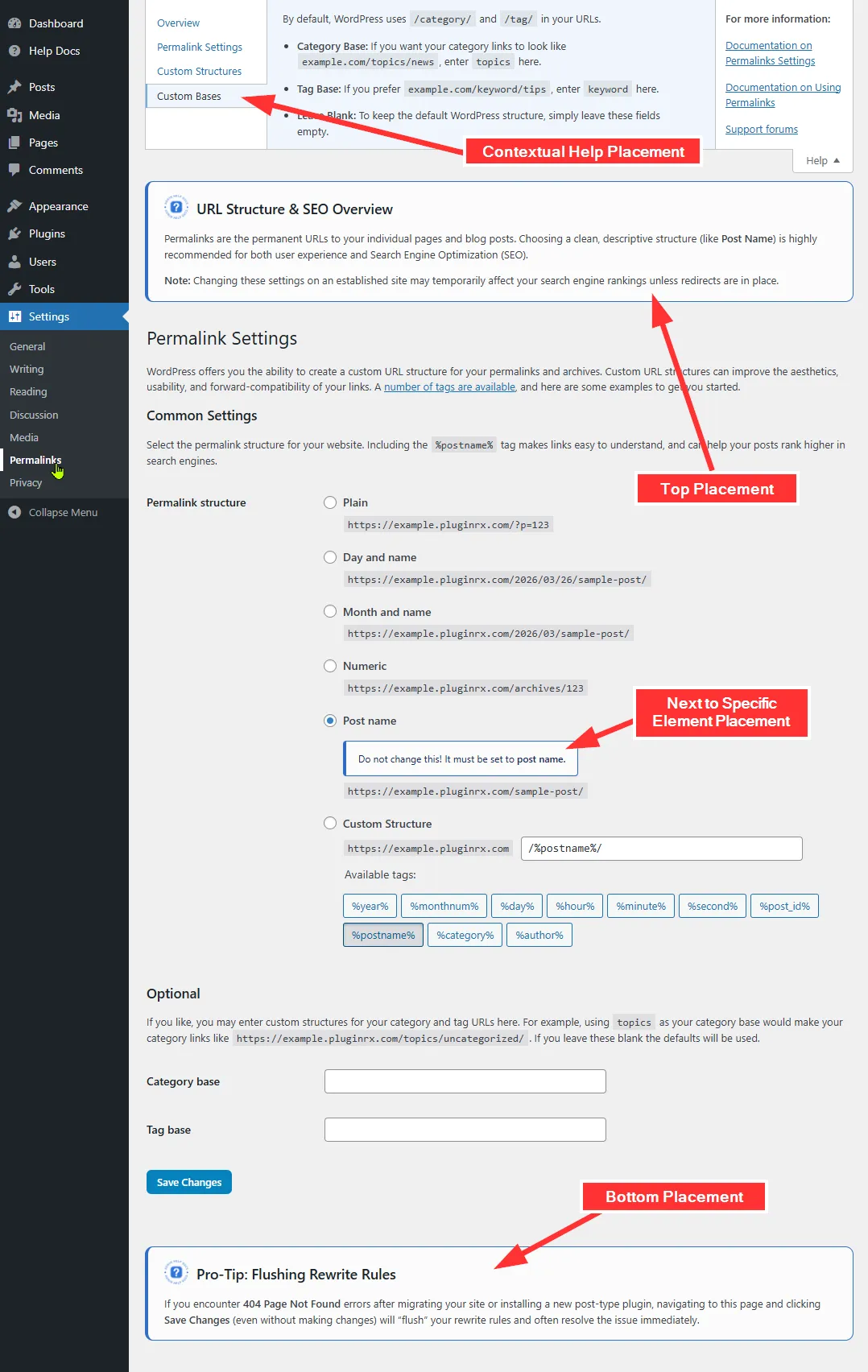Click the Dashboard gauge icon
This screenshot has width=868, height=1372.
14,23
